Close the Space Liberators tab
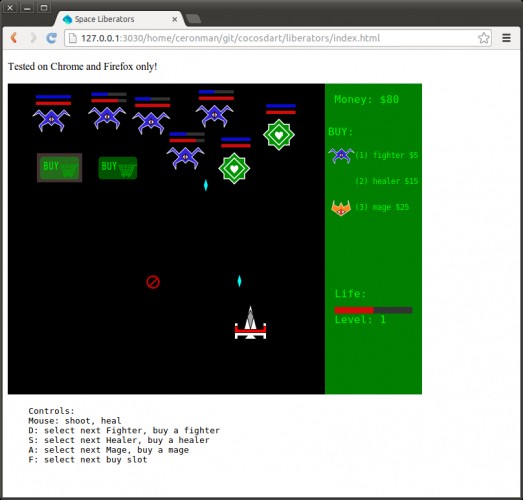Viewport: 523px width, 500px height. pyautogui.click(x=174, y=19)
